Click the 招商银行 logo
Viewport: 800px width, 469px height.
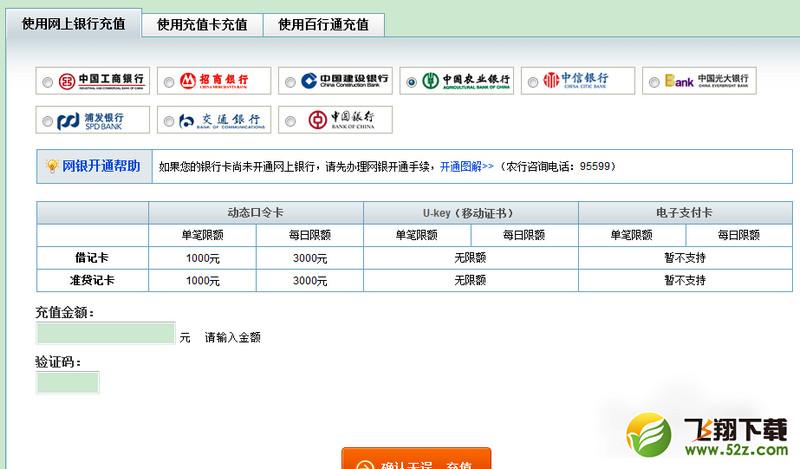(x=214, y=81)
